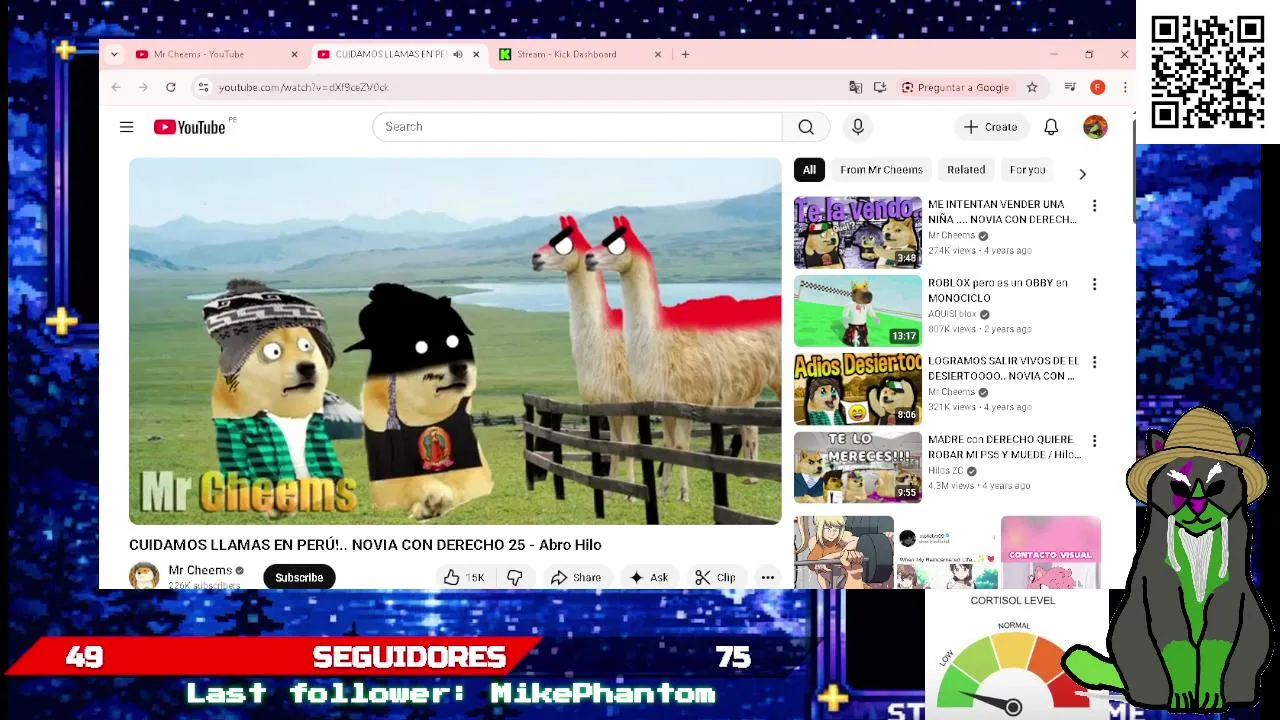The image size is (1280, 720).
Task: Open options for 'MADRE con DERECHO' video
Action: (1094, 441)
